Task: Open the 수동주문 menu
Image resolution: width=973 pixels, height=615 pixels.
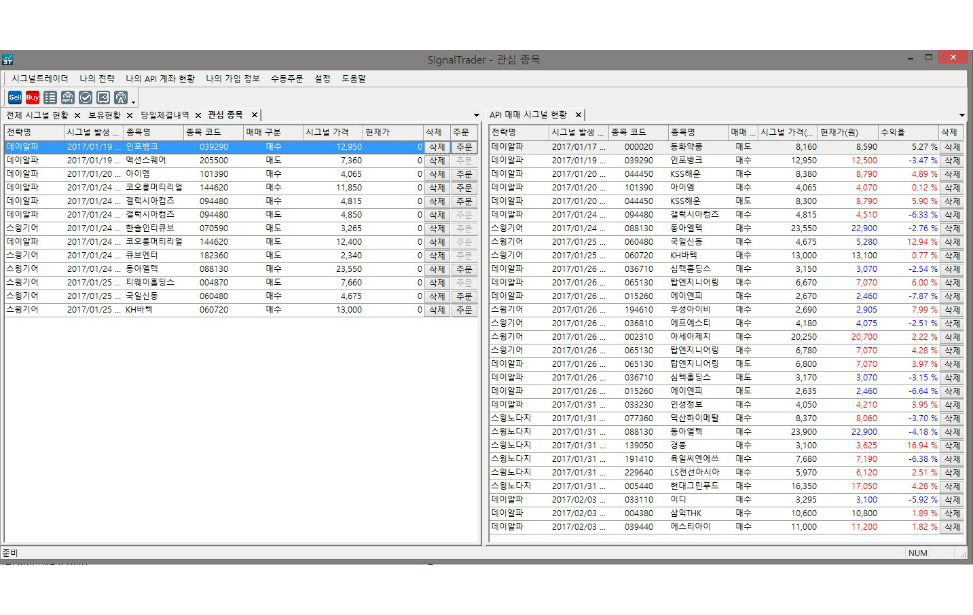Action: pyautogui.click(x=286, y=77)
